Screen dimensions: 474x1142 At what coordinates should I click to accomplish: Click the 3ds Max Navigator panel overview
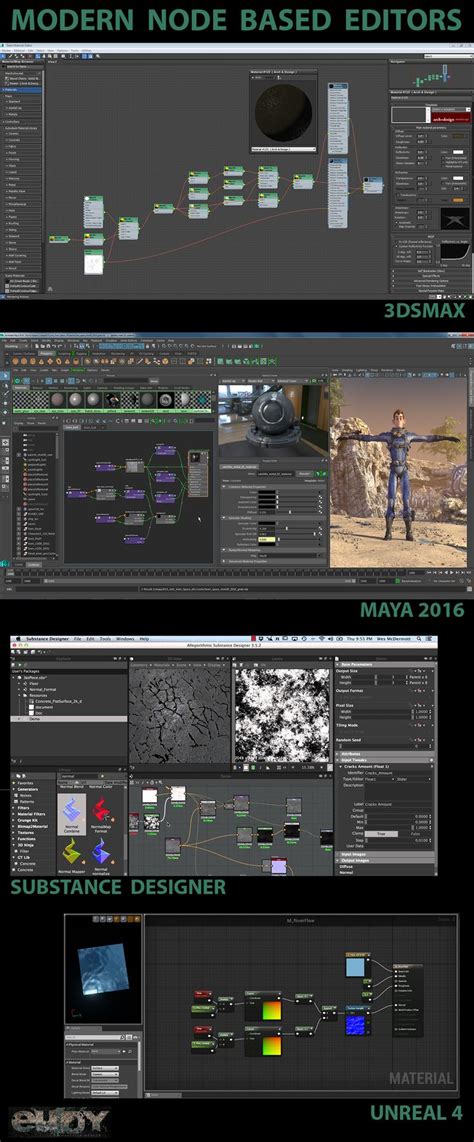coord(430,78)
